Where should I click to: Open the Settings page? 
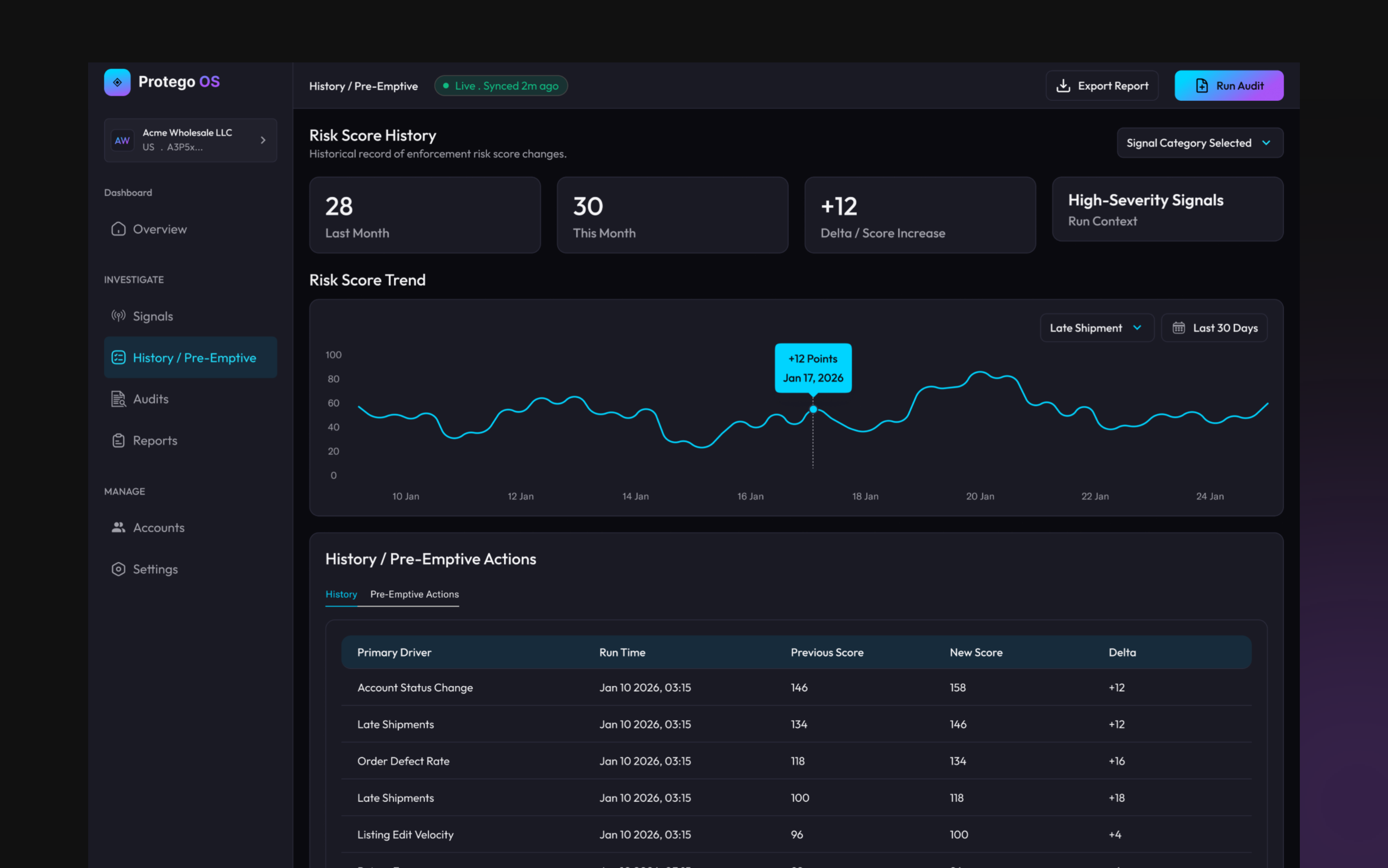[190, 569]
